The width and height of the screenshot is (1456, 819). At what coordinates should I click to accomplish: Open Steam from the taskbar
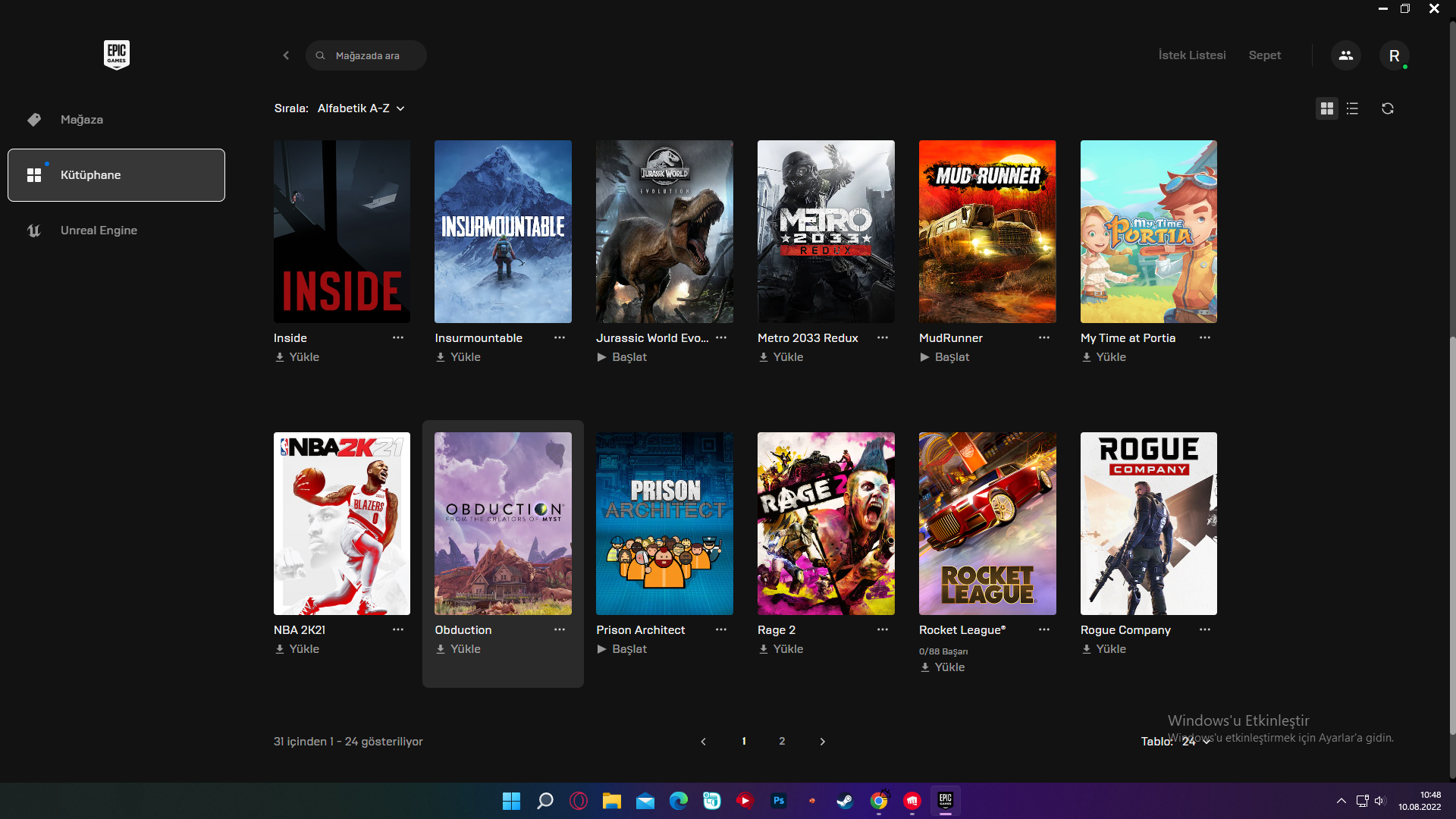coord(845,801)
